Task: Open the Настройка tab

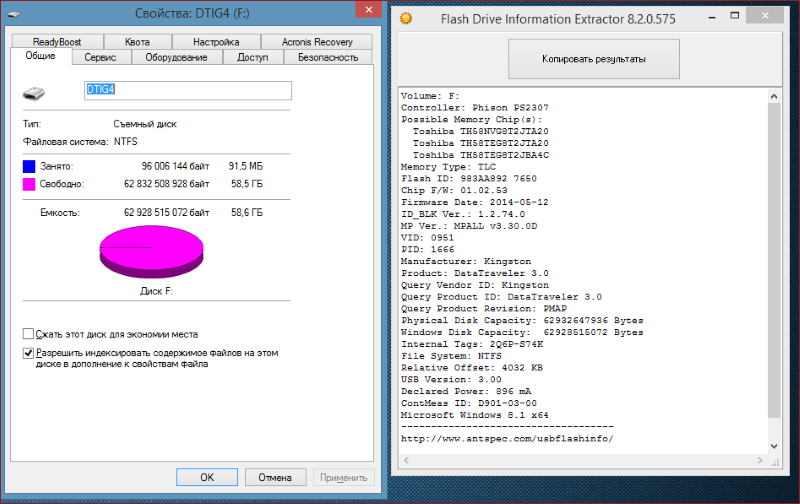Action: pyautogui.click(x=216, y=42)
